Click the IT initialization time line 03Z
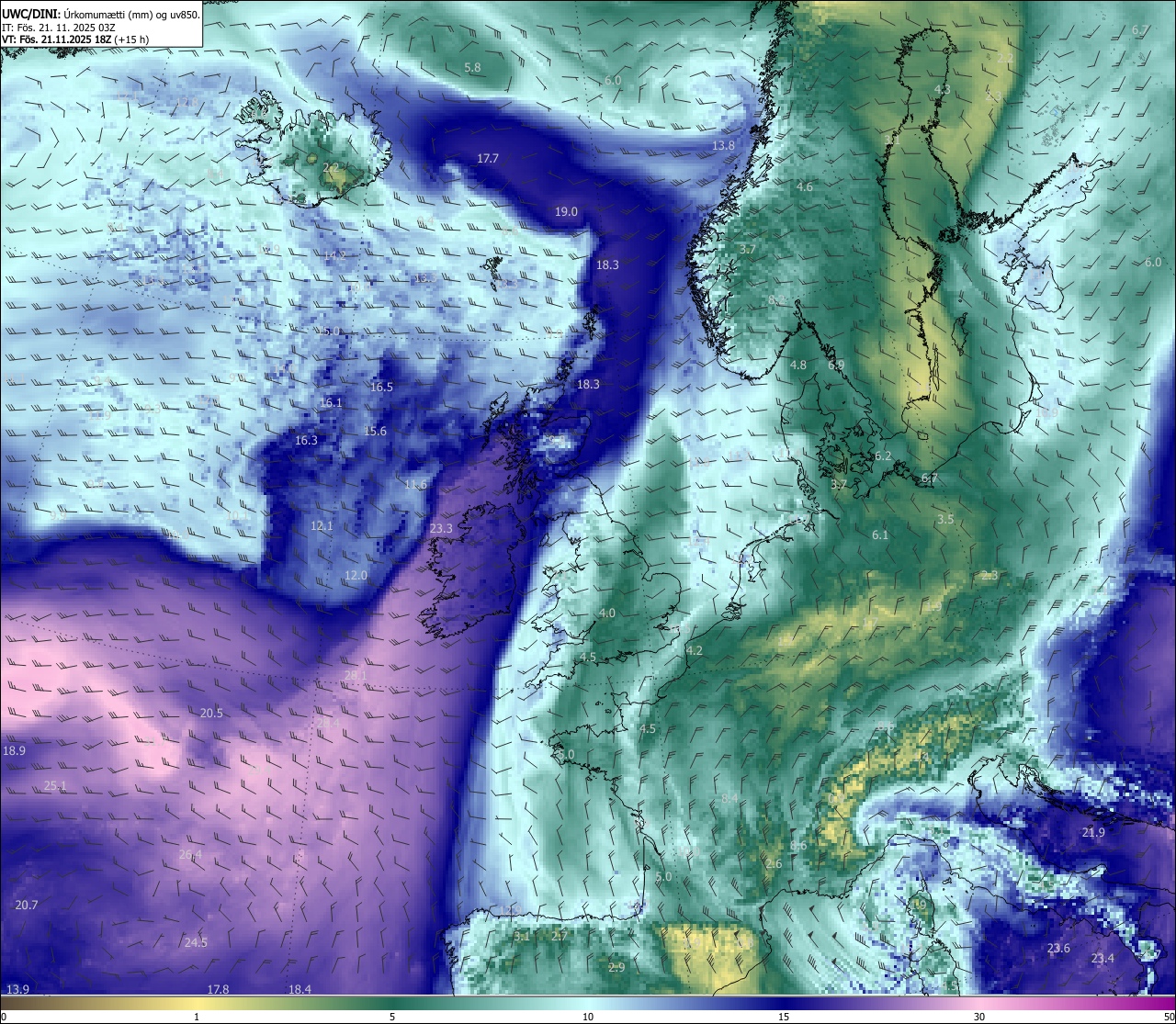The height and width of the screenshot is (1024, 1176). (x=59, y=28)
